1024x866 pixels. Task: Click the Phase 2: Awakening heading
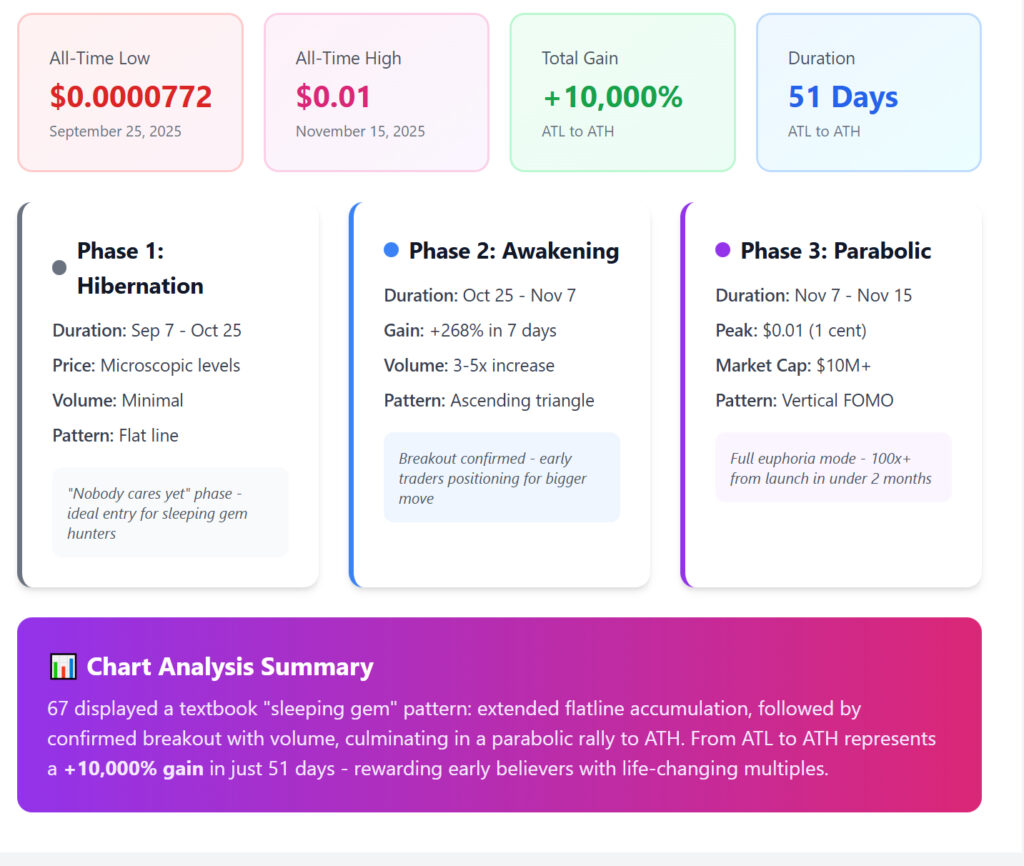click(514, 251)
